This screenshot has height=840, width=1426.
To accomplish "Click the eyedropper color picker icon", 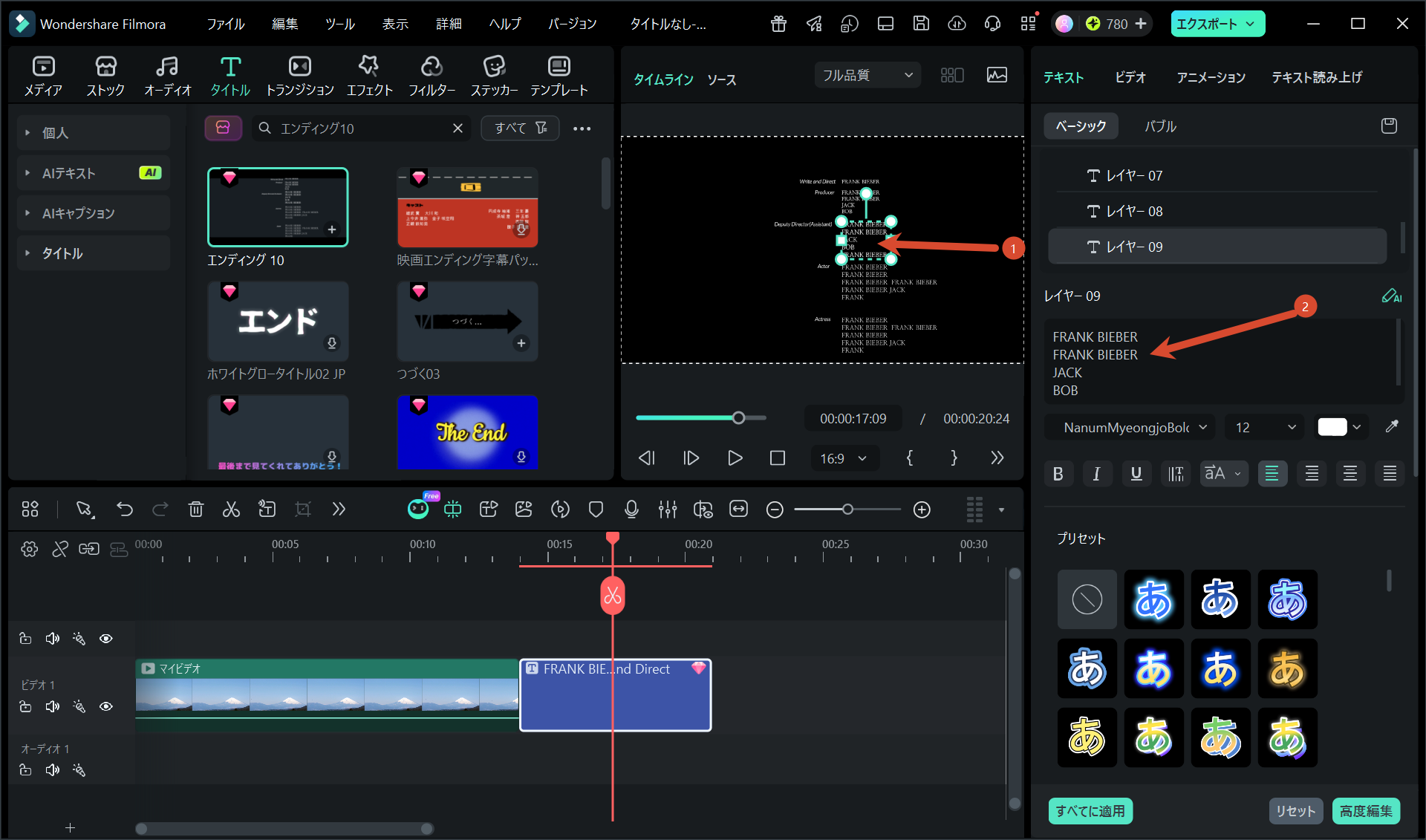I will click(1392, 426).
